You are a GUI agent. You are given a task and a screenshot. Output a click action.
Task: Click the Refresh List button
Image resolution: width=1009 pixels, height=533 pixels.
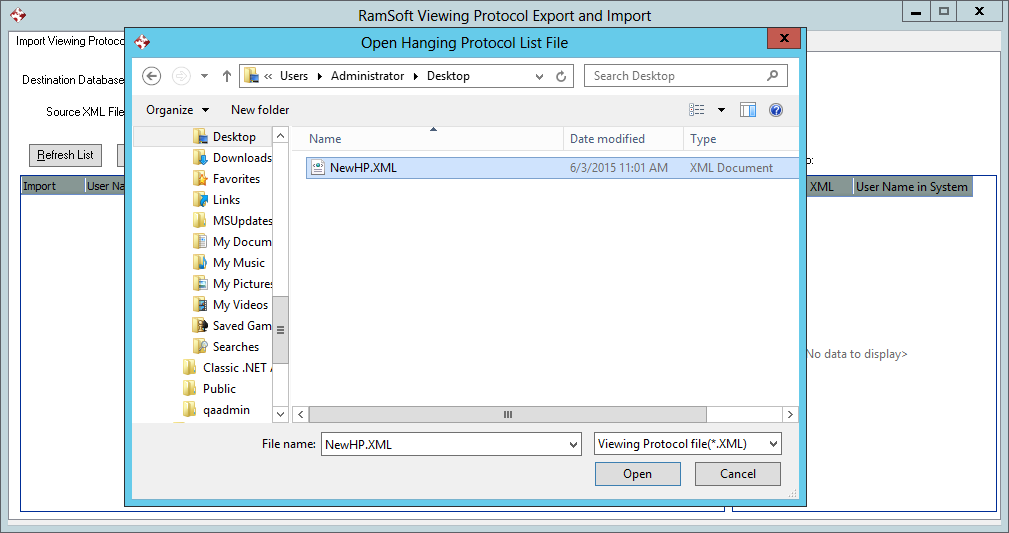tap(65, 155)
